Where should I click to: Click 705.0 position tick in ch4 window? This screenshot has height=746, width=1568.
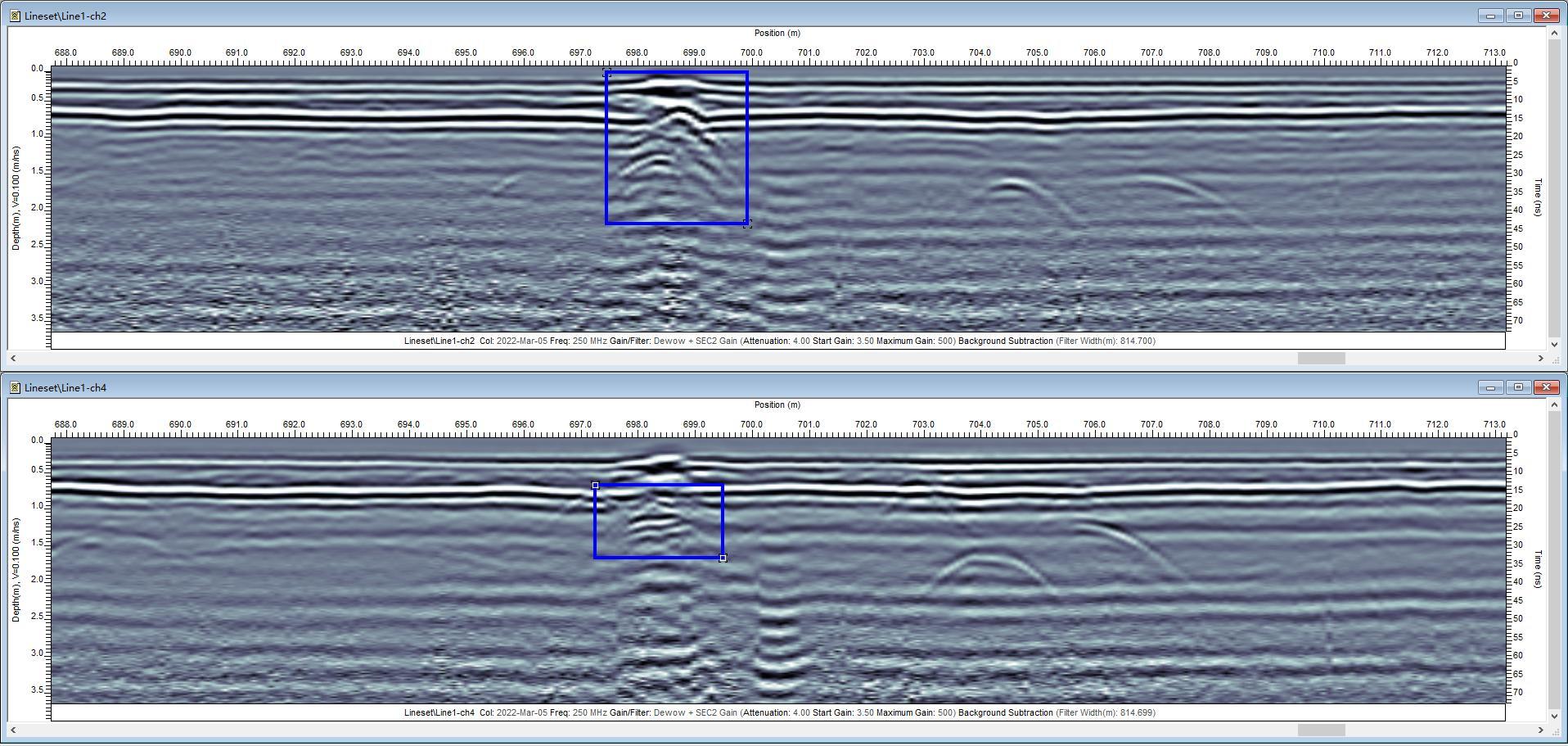[x=1037, y=424]
